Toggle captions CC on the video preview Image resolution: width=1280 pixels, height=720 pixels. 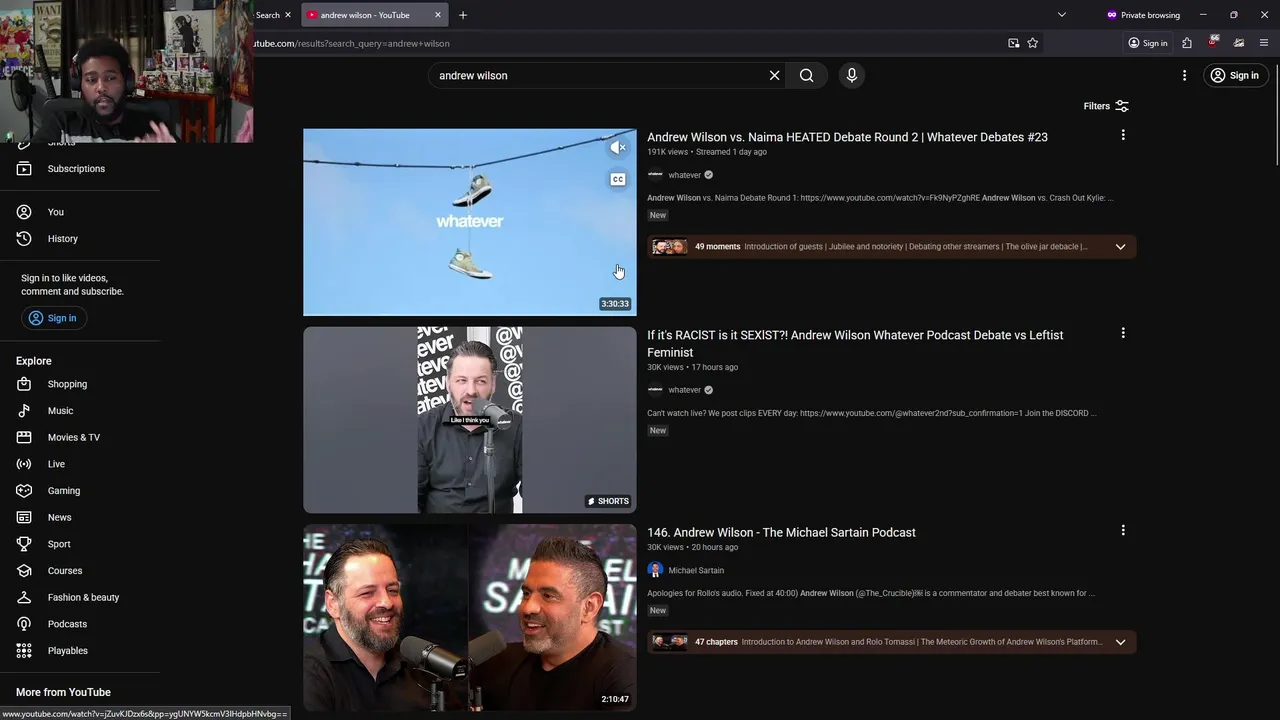click(x=618, y=179)
